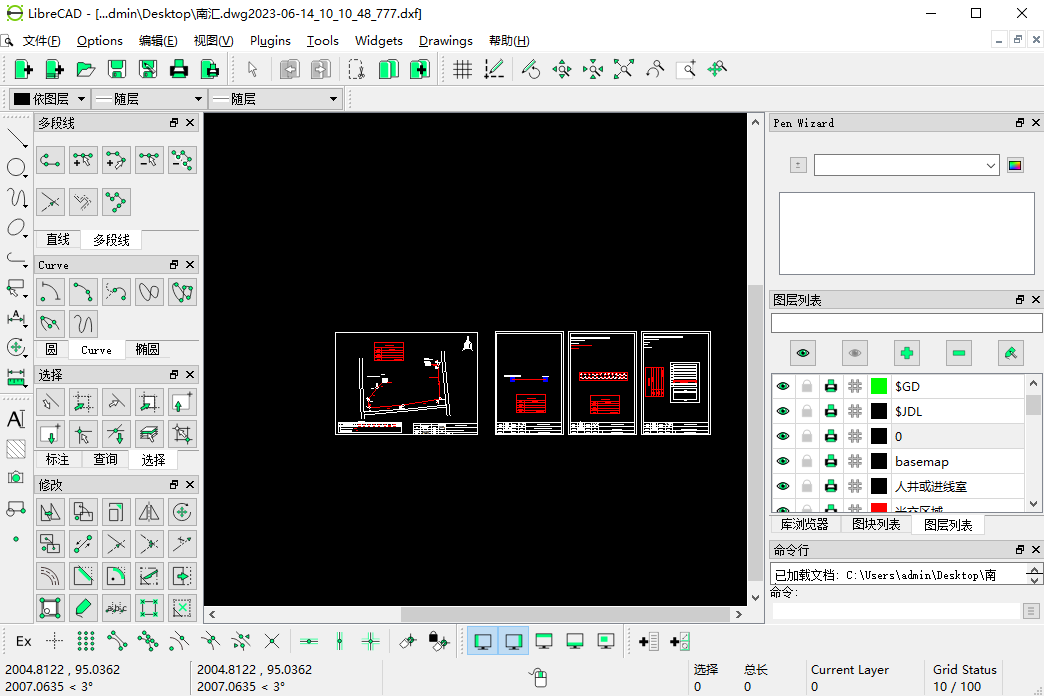Select the Text tool in the left sidebar
Image resolution: width=1044 pixels, height=696 pixels.
click(x=16, y=419)
